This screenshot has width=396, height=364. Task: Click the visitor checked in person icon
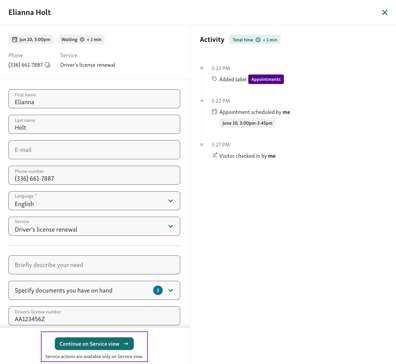point(214,155)
